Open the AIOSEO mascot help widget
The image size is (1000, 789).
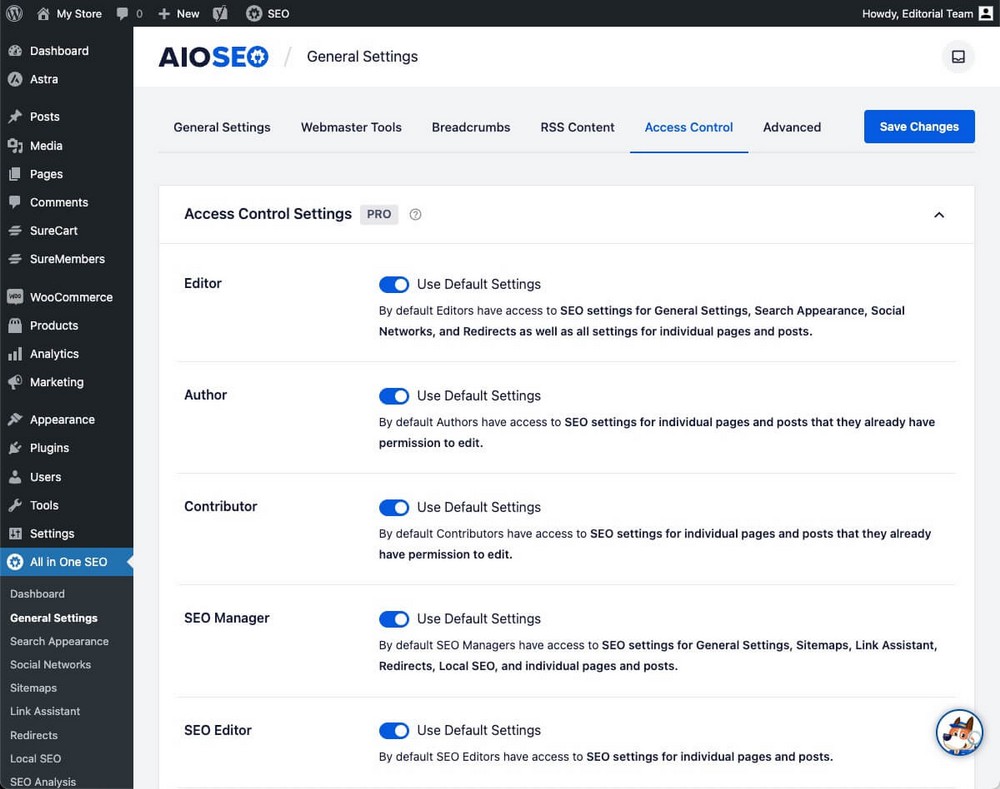[x=959, y=733]
